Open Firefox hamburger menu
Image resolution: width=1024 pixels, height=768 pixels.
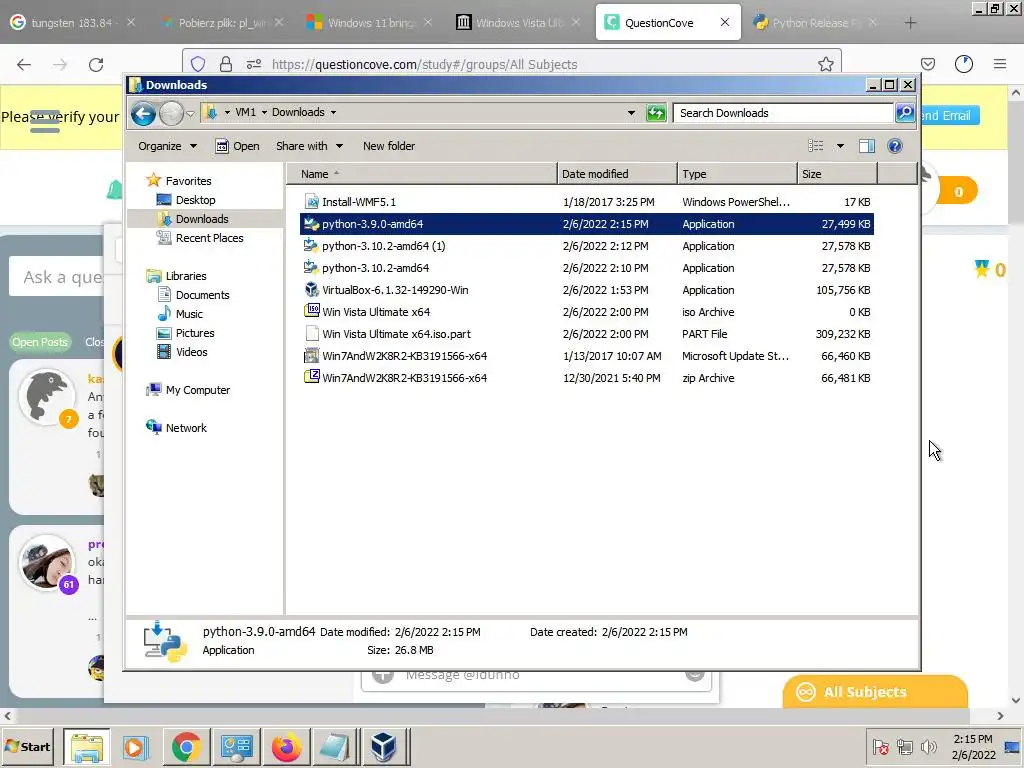pos(1000,64)
